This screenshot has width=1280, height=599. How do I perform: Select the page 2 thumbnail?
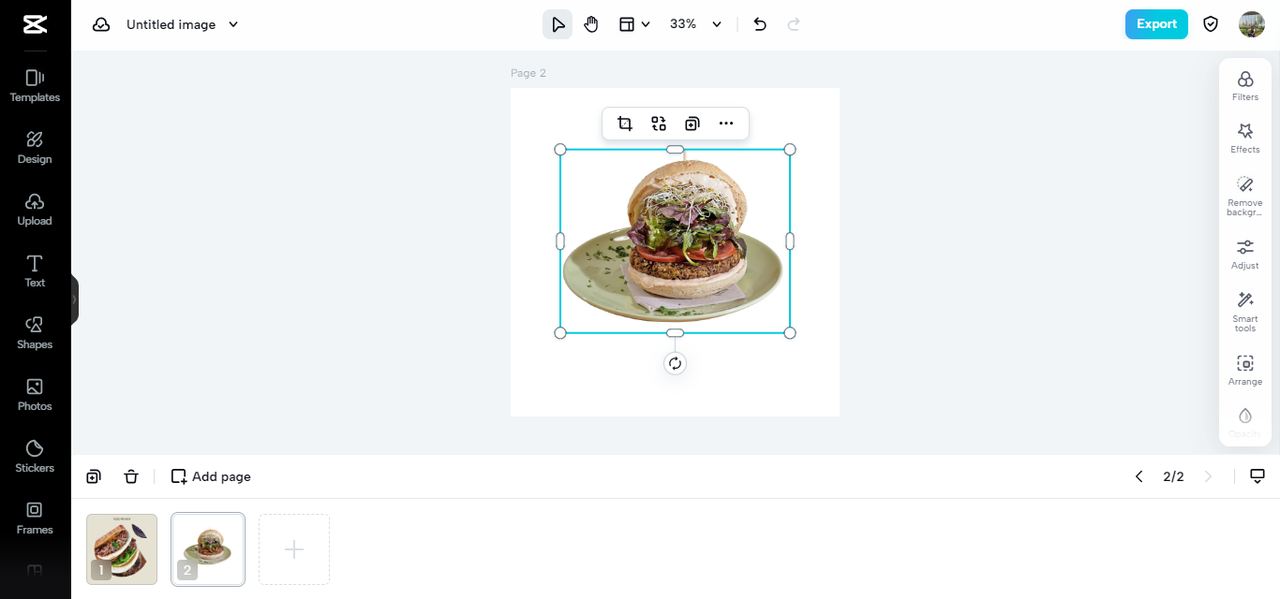(x=208, y=549)
